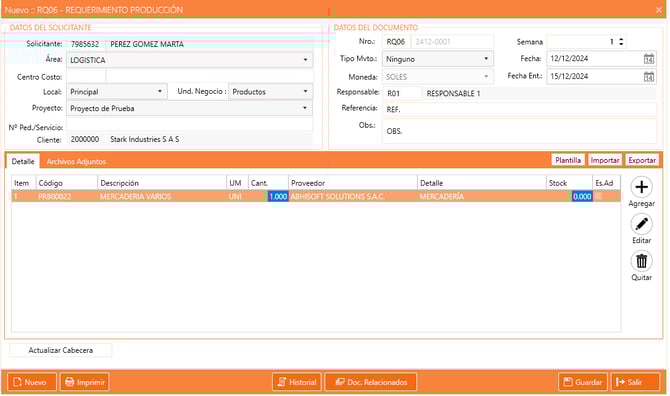Click the Cliente code field 2000000

pyautogui.click(x=86, y=139)
